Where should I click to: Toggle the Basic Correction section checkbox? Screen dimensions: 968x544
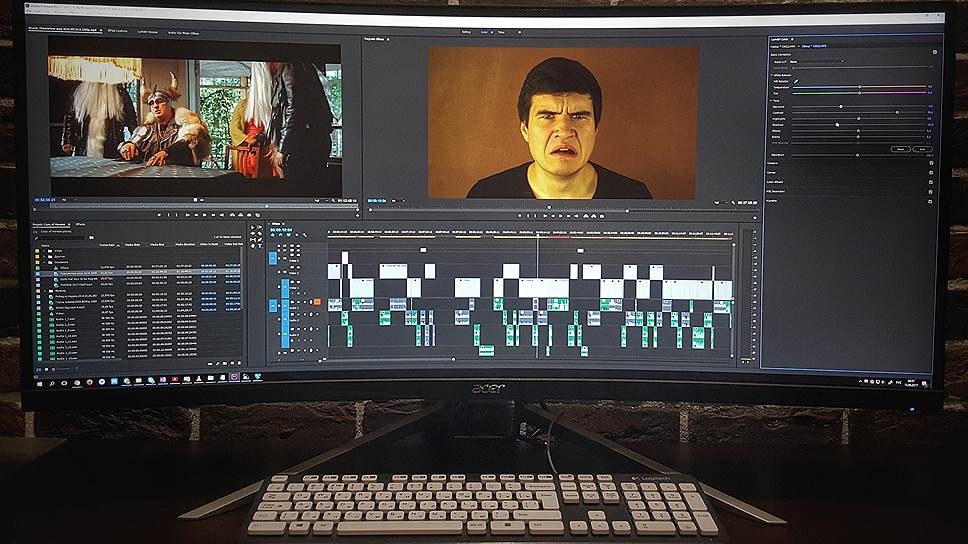pos(933,52)
